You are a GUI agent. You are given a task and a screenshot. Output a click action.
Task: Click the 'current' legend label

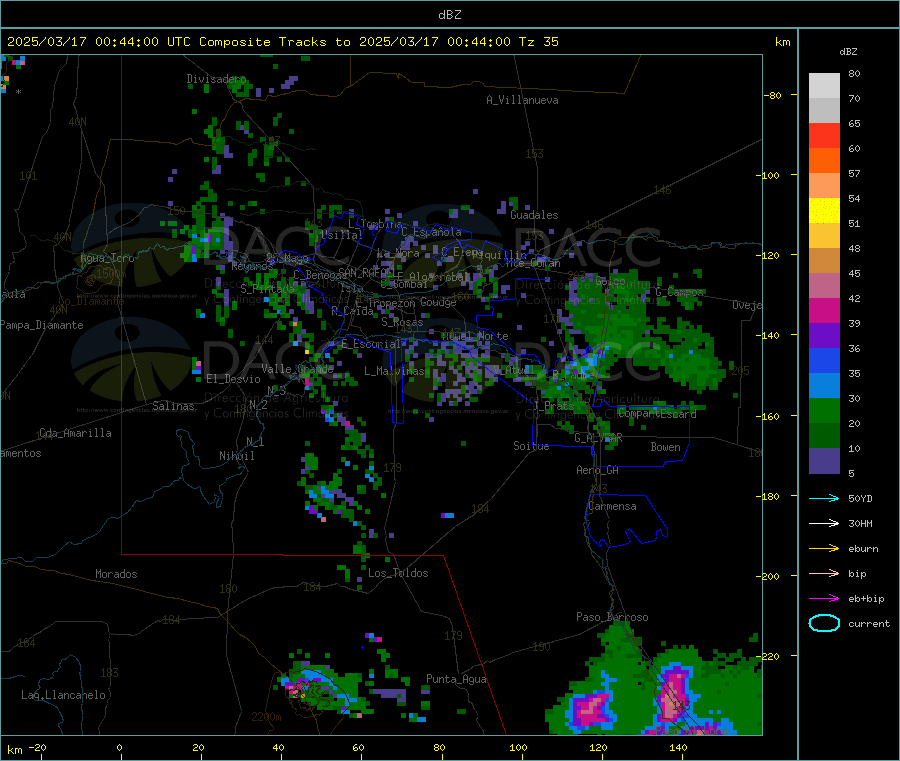pos(869,624)
